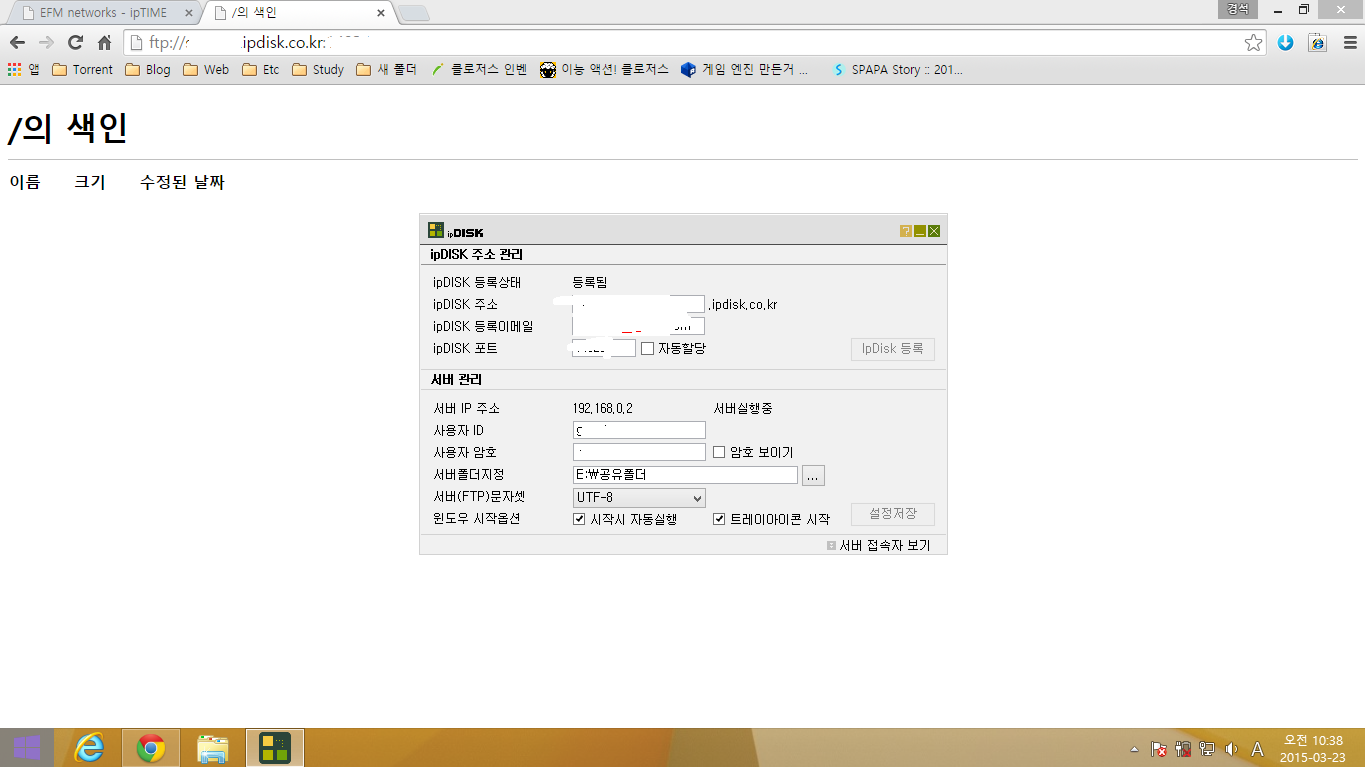Open the 경석 profile menu
This screenshot has height=767, width=1365.
[1237, 9]
